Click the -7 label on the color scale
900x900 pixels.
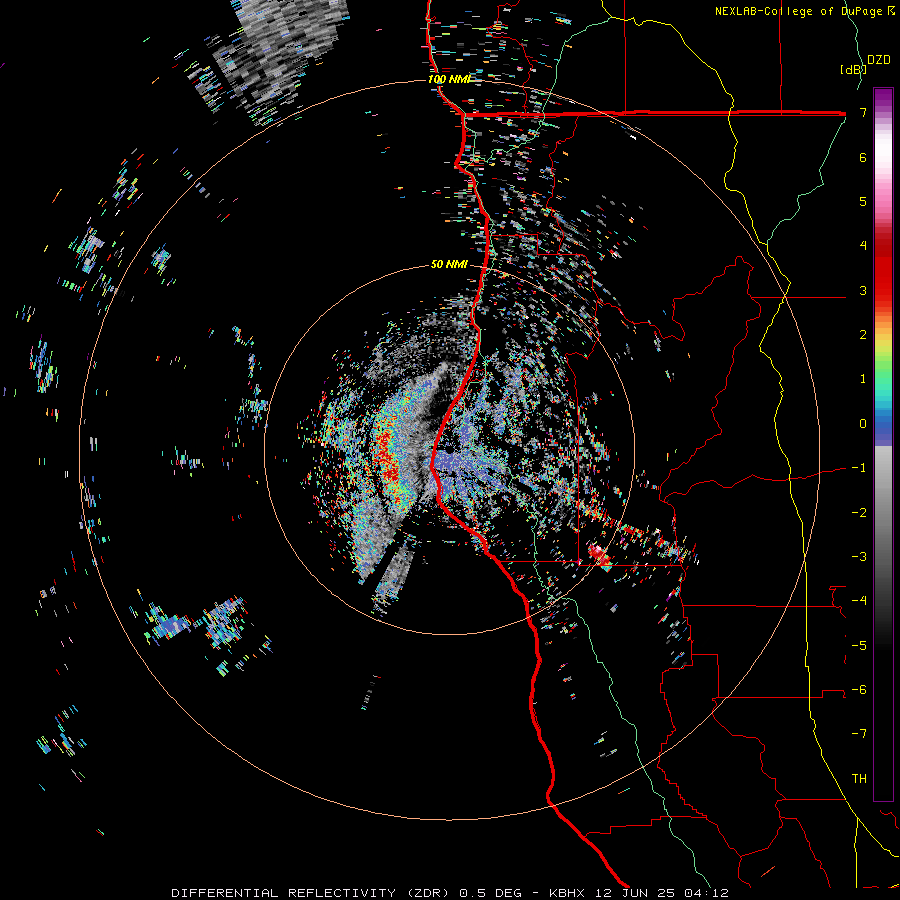point(859,734)
